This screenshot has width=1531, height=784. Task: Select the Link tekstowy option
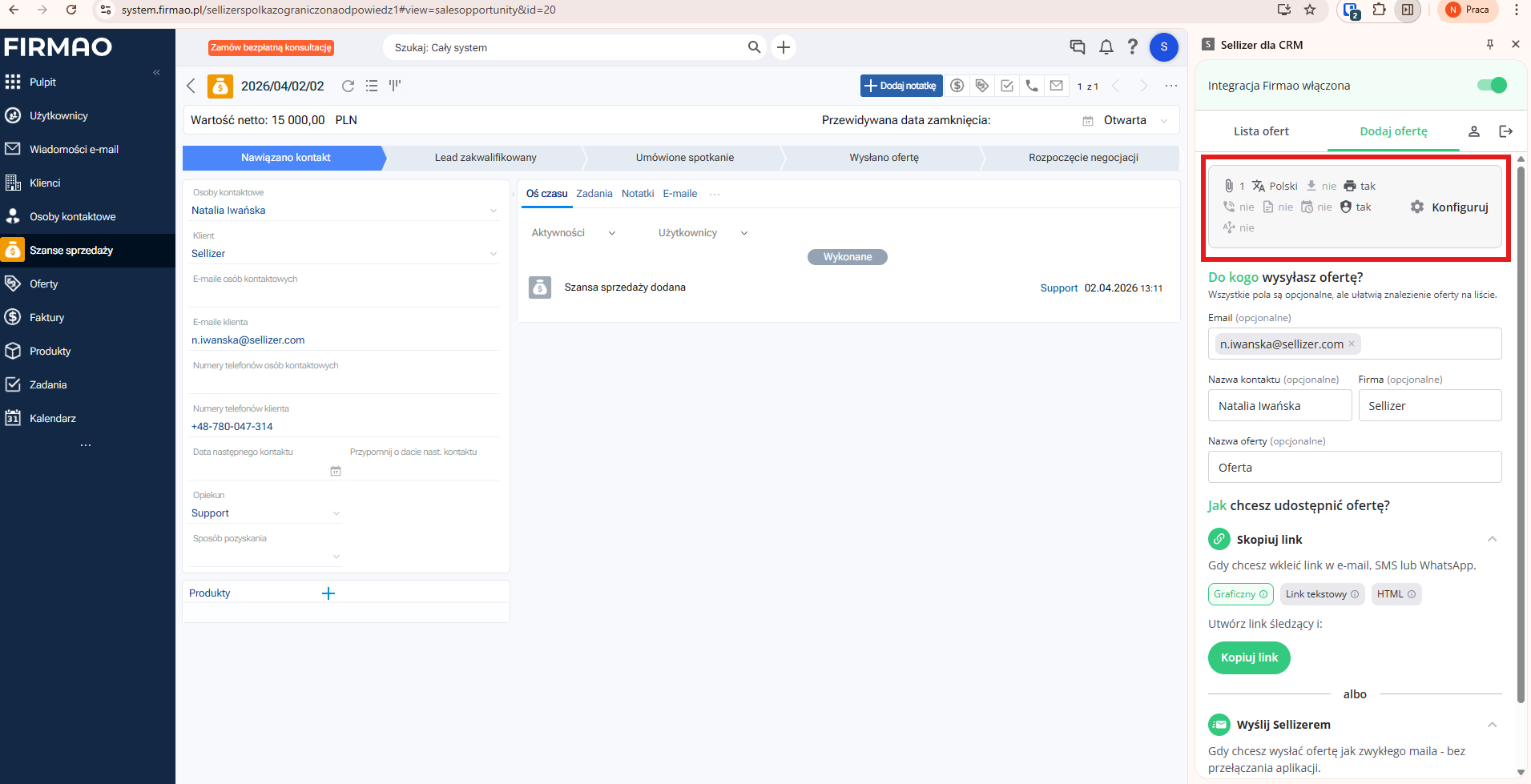click(1321, 594)
